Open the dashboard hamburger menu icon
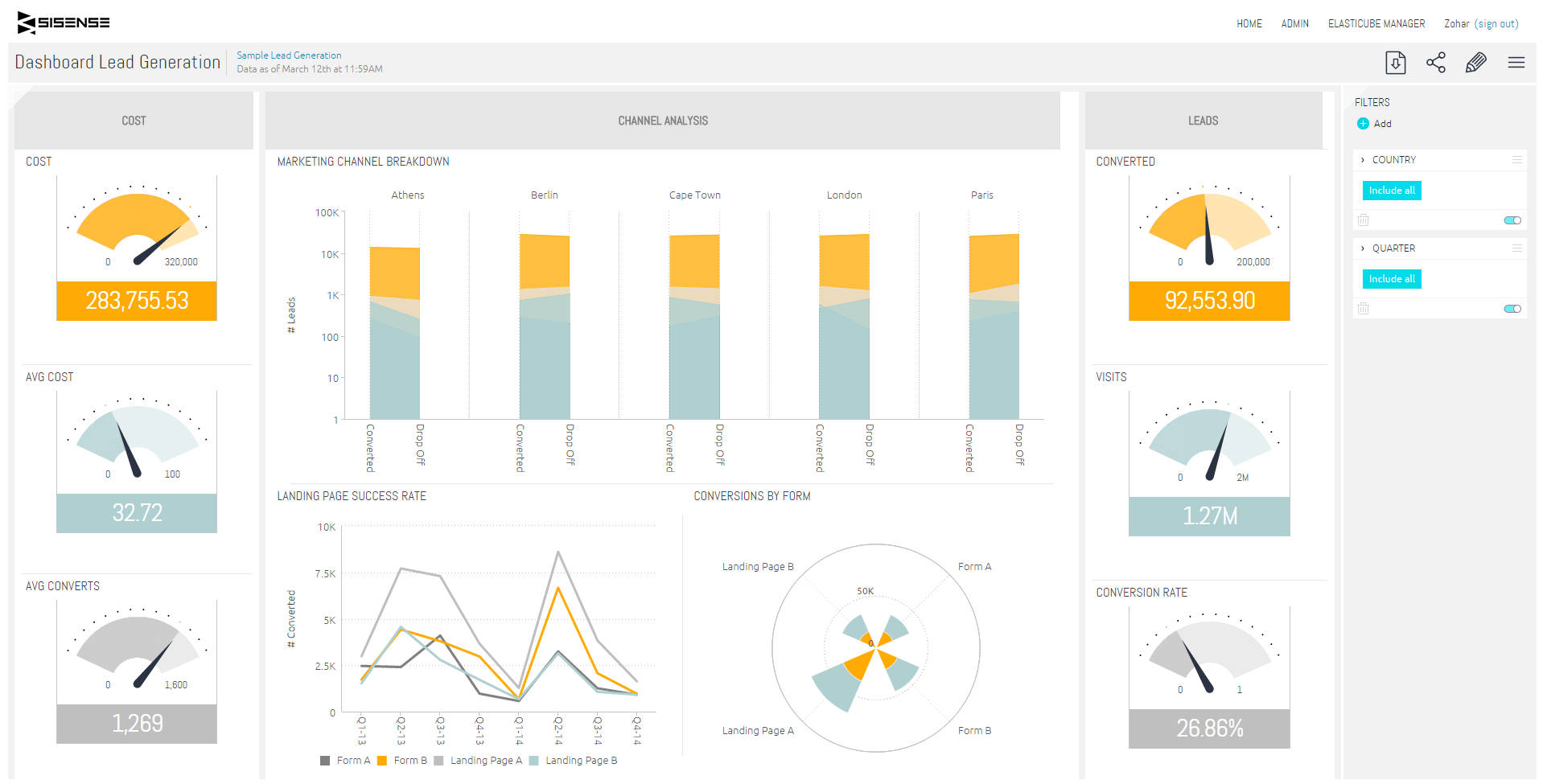Screen dimensions: 1543x784 click(x=1516, y=62)
